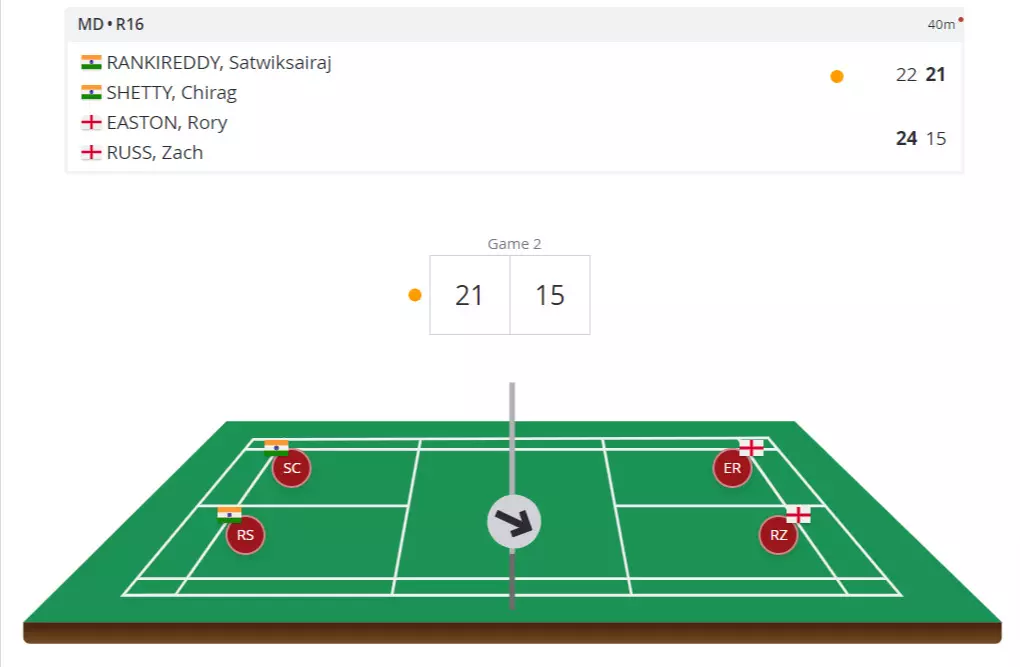
Task: Select the ER player marker on court
Action: (x=732, y=468)
